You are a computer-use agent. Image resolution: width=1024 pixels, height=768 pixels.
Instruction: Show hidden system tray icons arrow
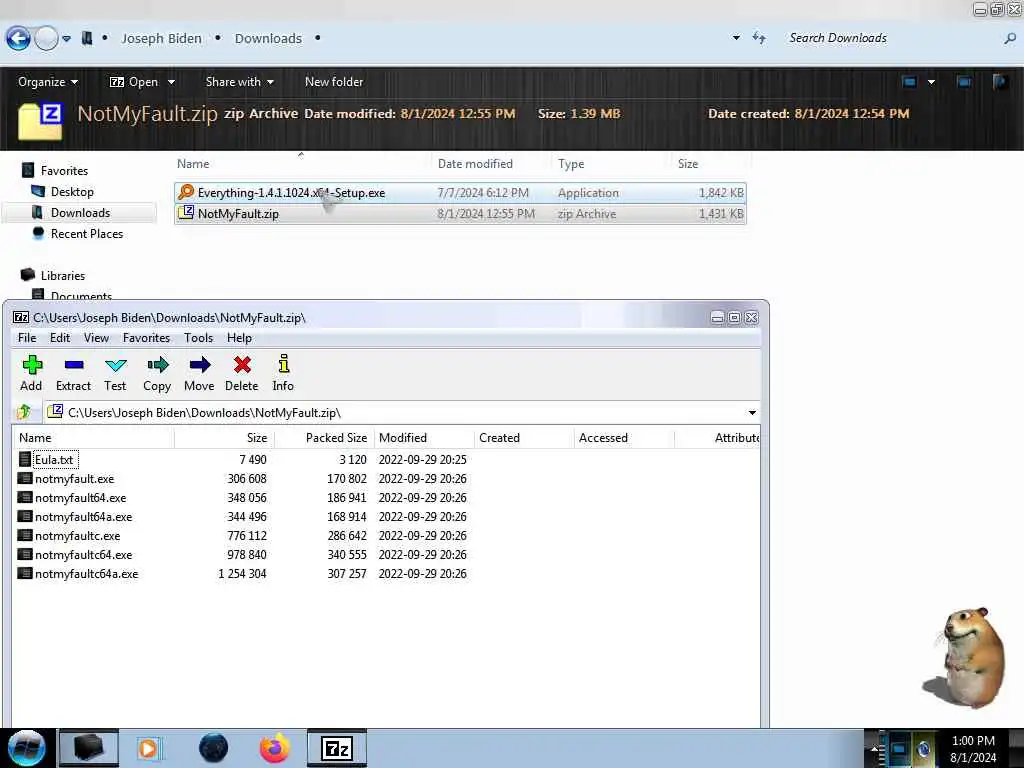pyautogui.click(x=874, y=748)
